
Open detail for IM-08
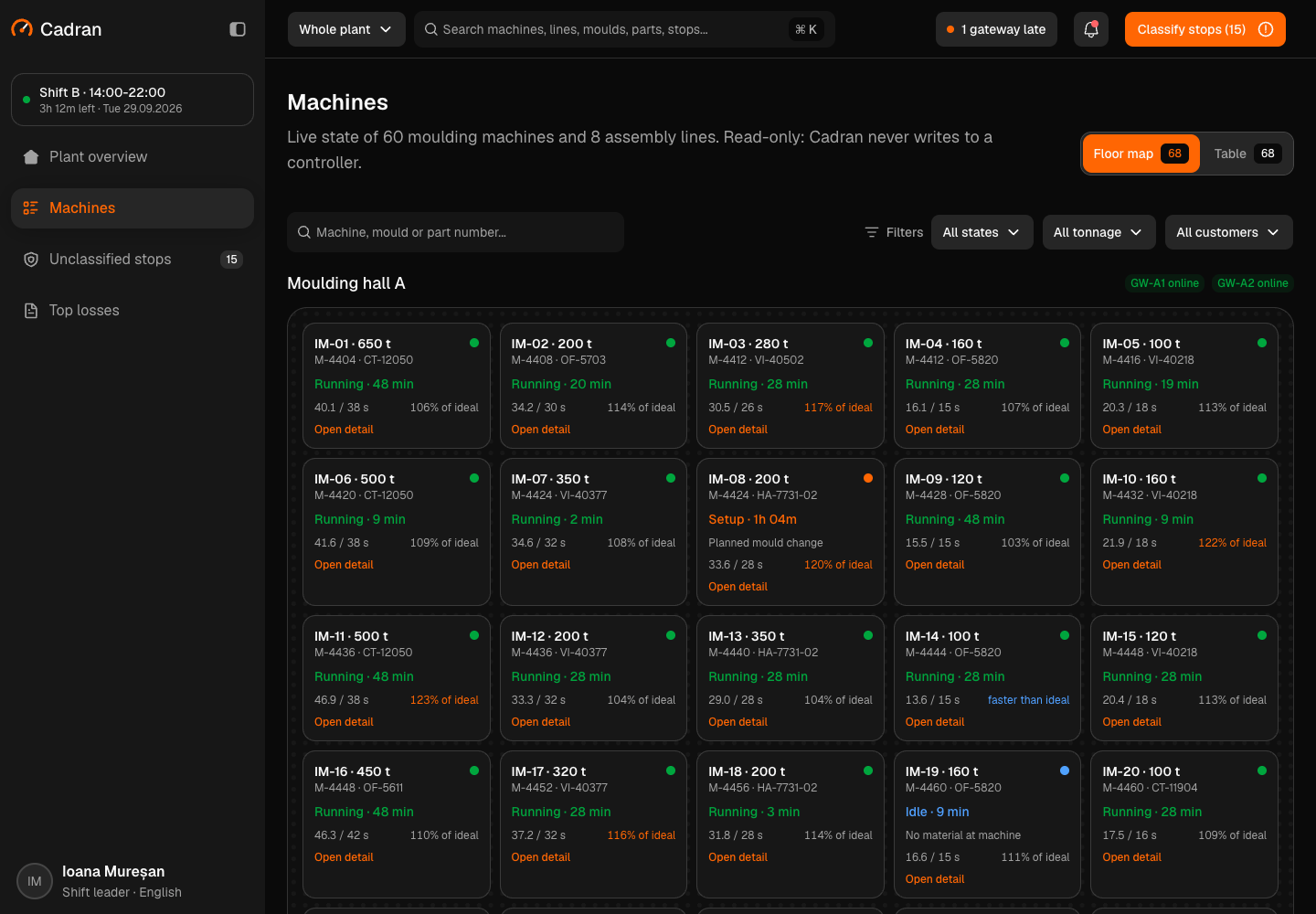click(738, 587)
